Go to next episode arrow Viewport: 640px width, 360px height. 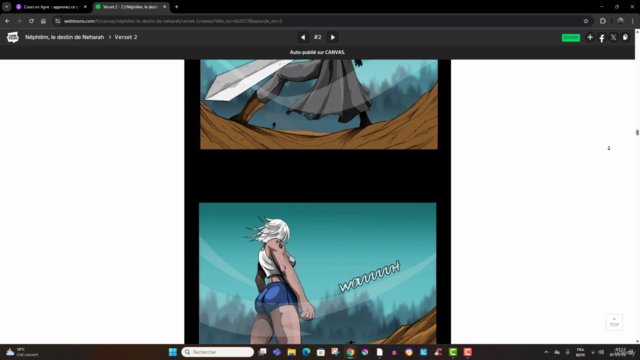tap(333, 37)
